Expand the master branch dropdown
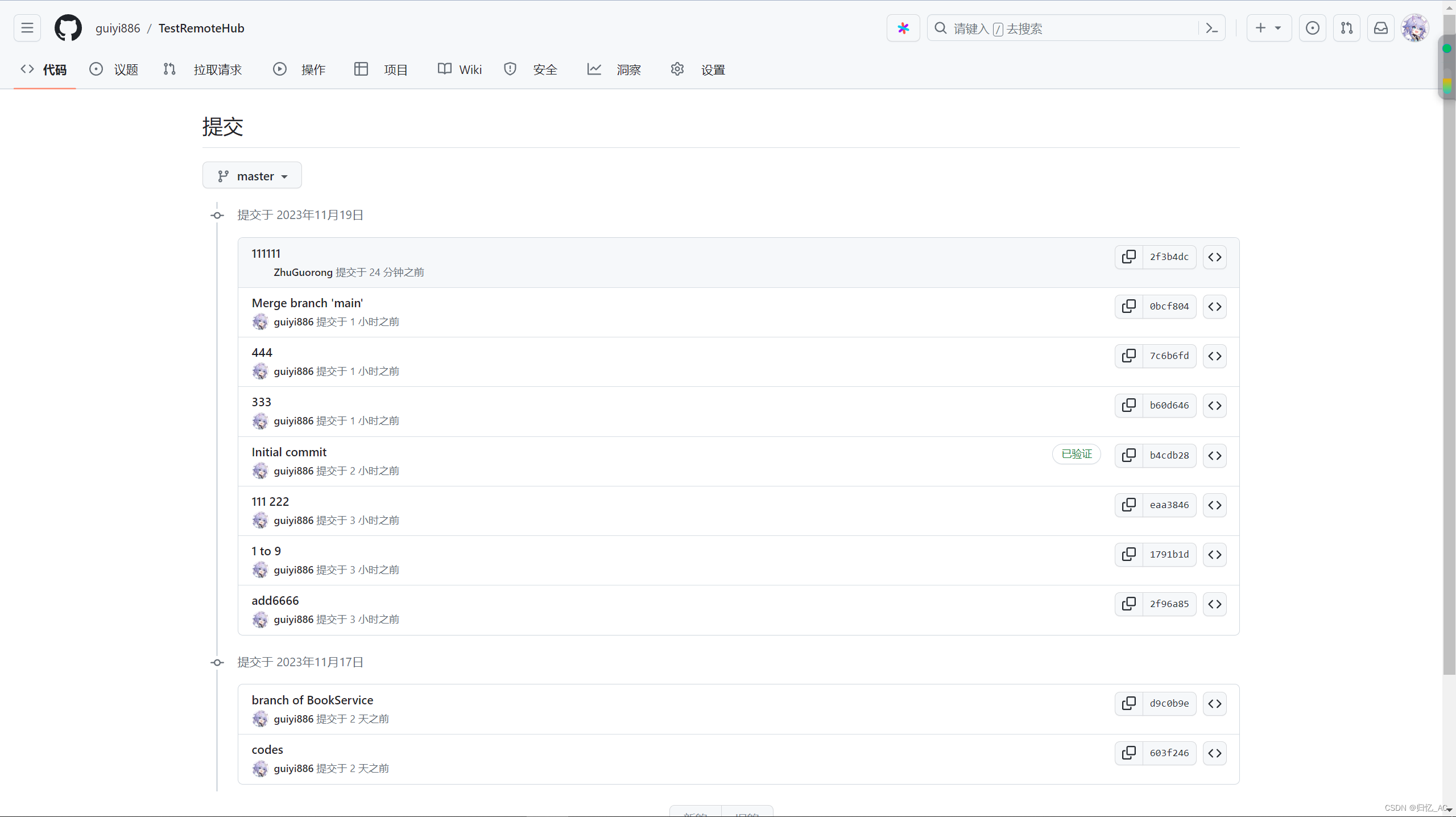This screenshot has width=1456, height=817. coord(252,176)
